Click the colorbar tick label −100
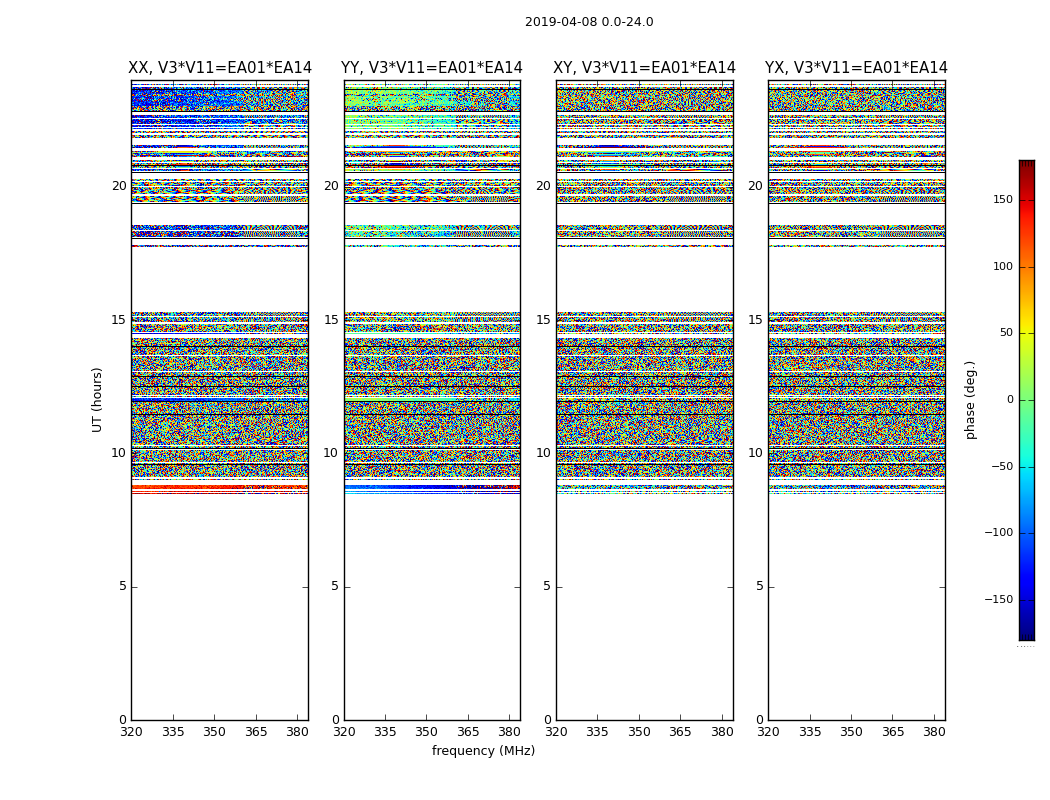Image resolution: width=1050 pixels, height=800 pixels. (999, 532)
